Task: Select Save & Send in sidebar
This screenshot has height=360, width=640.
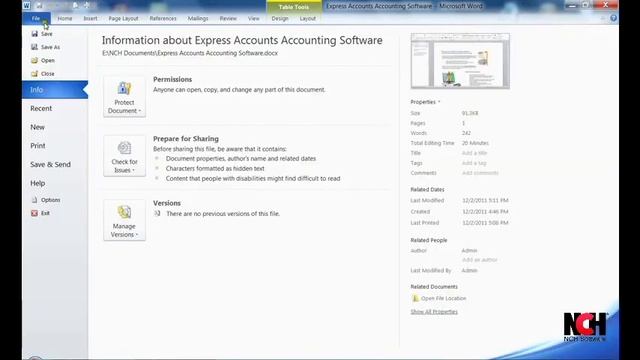Action: (50, 164)
